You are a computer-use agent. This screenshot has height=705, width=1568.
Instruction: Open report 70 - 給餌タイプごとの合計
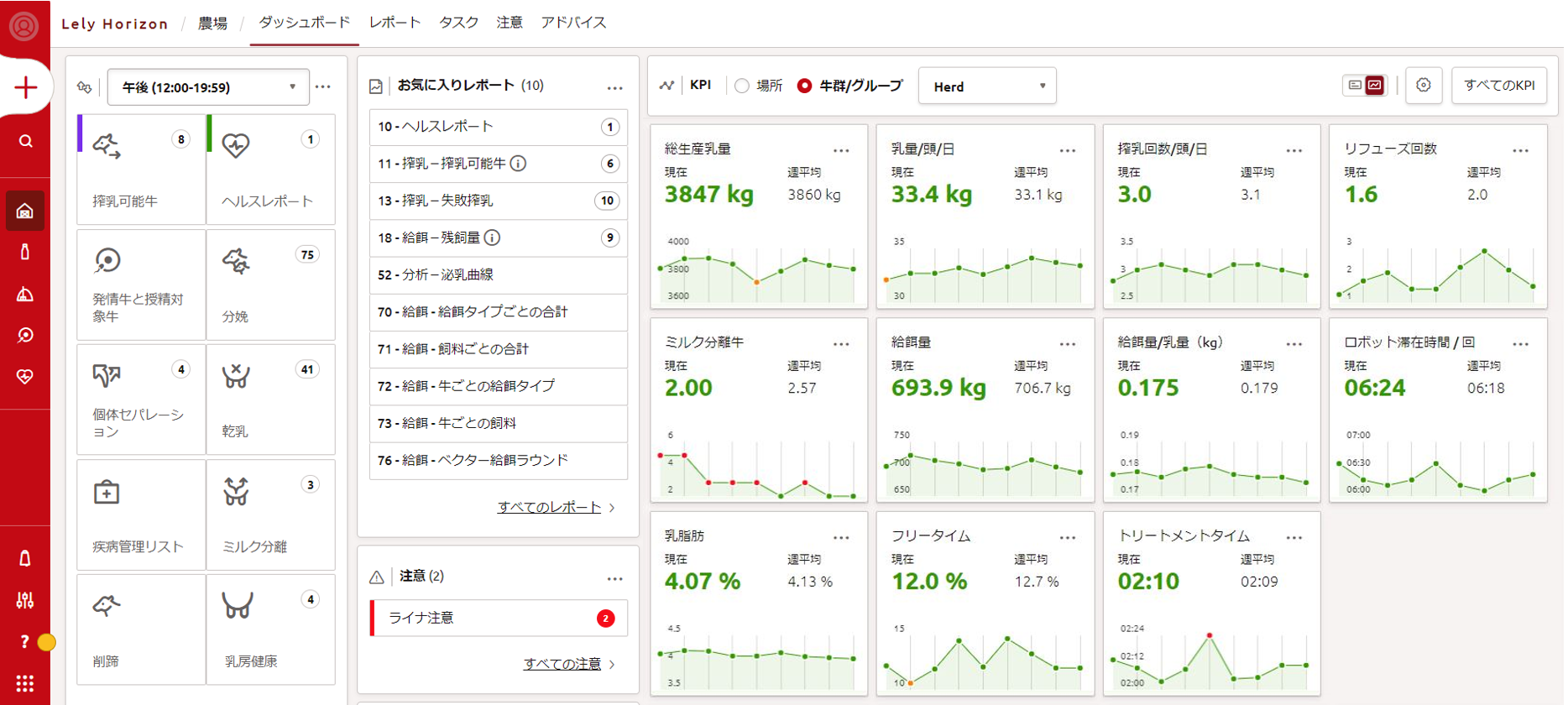point(499,311)
